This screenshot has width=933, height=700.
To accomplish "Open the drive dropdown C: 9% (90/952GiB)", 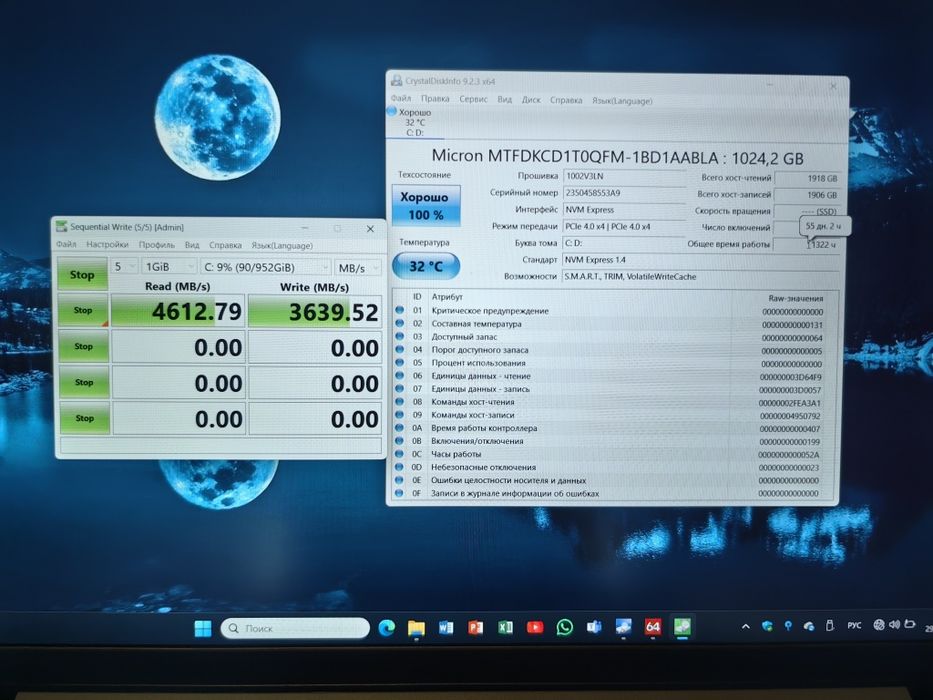I will click(x=265, y=267).
